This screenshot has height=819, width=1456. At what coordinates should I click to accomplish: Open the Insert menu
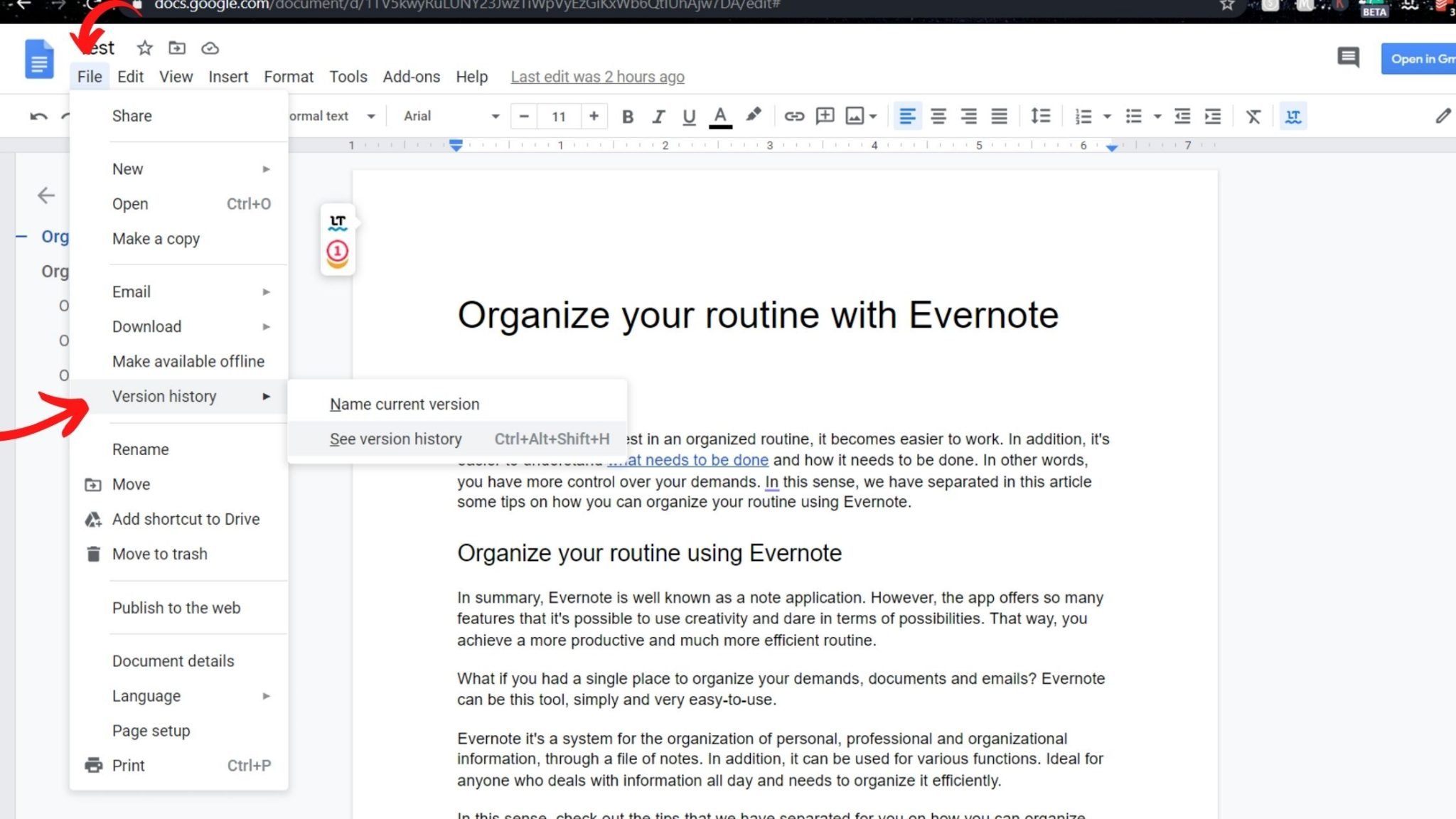click(x=228, y=77)
